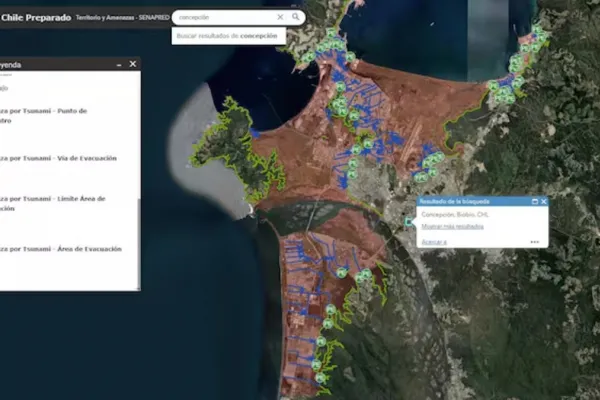The image size is (600, 400).
Task: Maximize the 'Resultado de la búsqueda' popup
Action: (535, 201)
